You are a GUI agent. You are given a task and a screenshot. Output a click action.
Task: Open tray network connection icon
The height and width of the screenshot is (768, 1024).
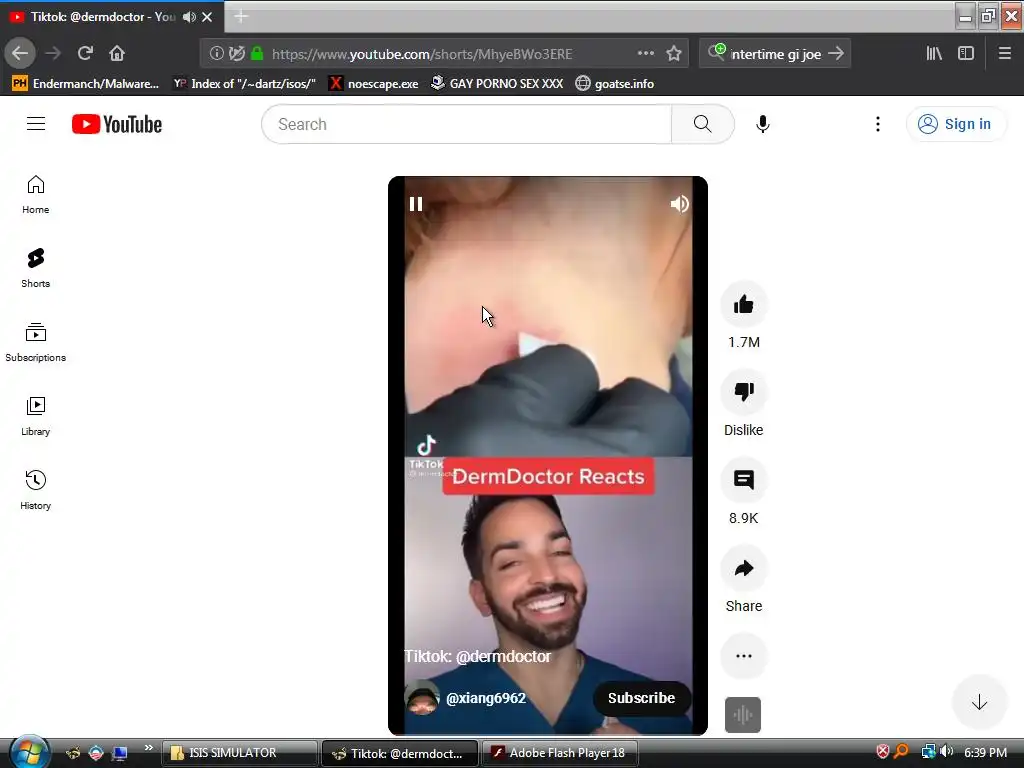[x=928, y=752]
